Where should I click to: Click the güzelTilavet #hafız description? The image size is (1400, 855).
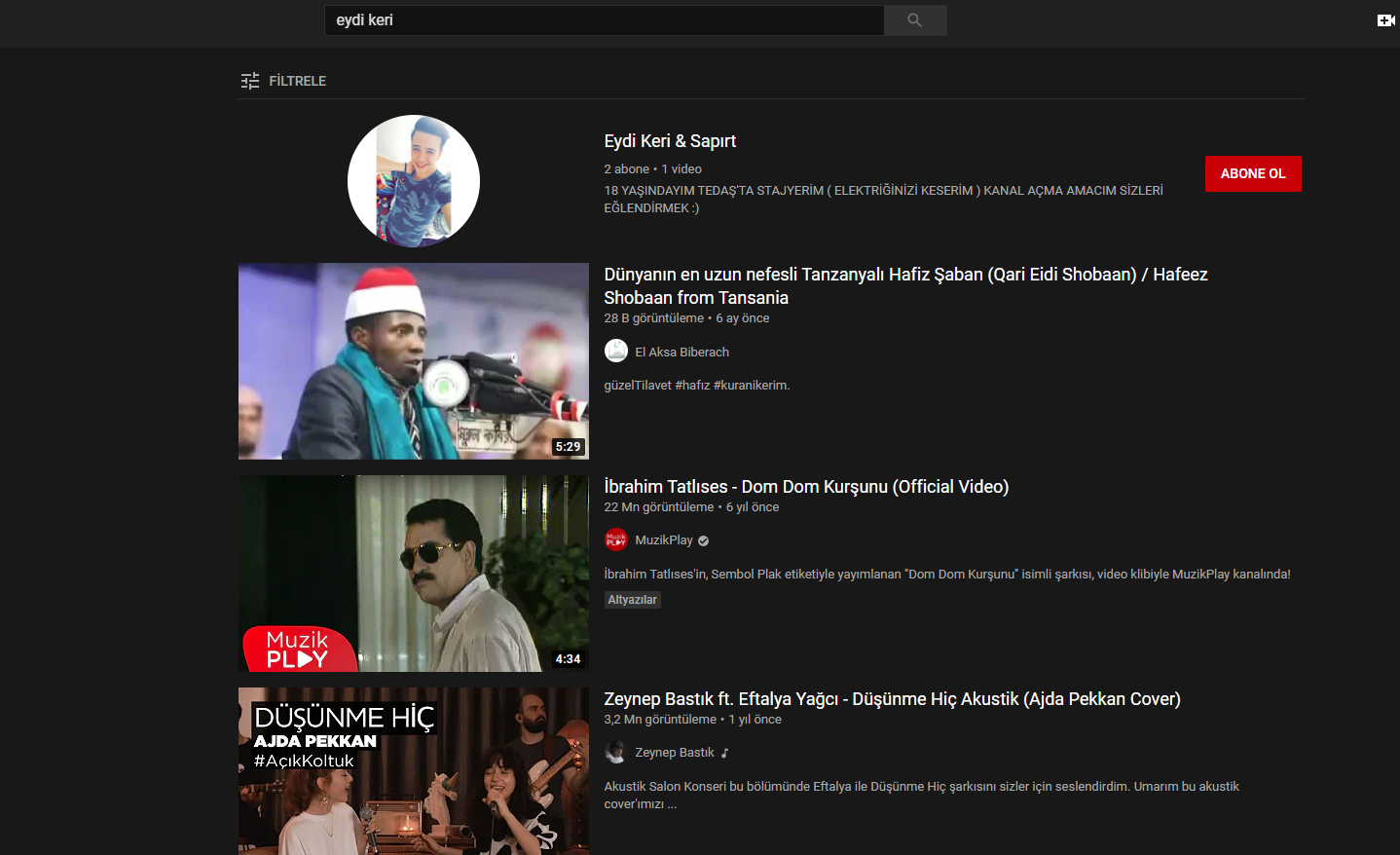click(x=697, y=386)
